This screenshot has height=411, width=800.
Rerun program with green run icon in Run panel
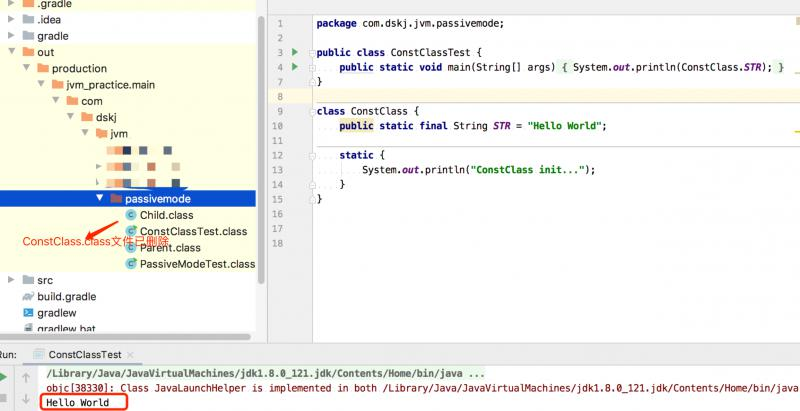[x=3, y=377]
